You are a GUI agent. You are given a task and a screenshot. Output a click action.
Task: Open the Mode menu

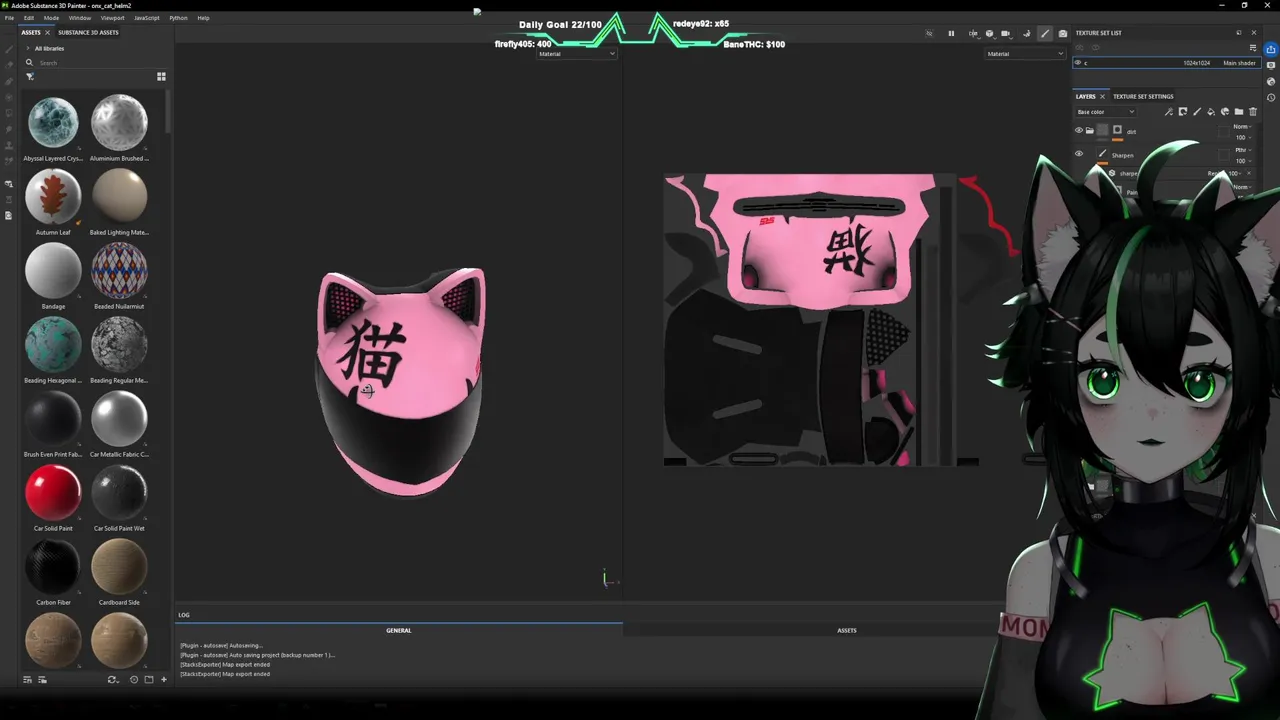51,18
